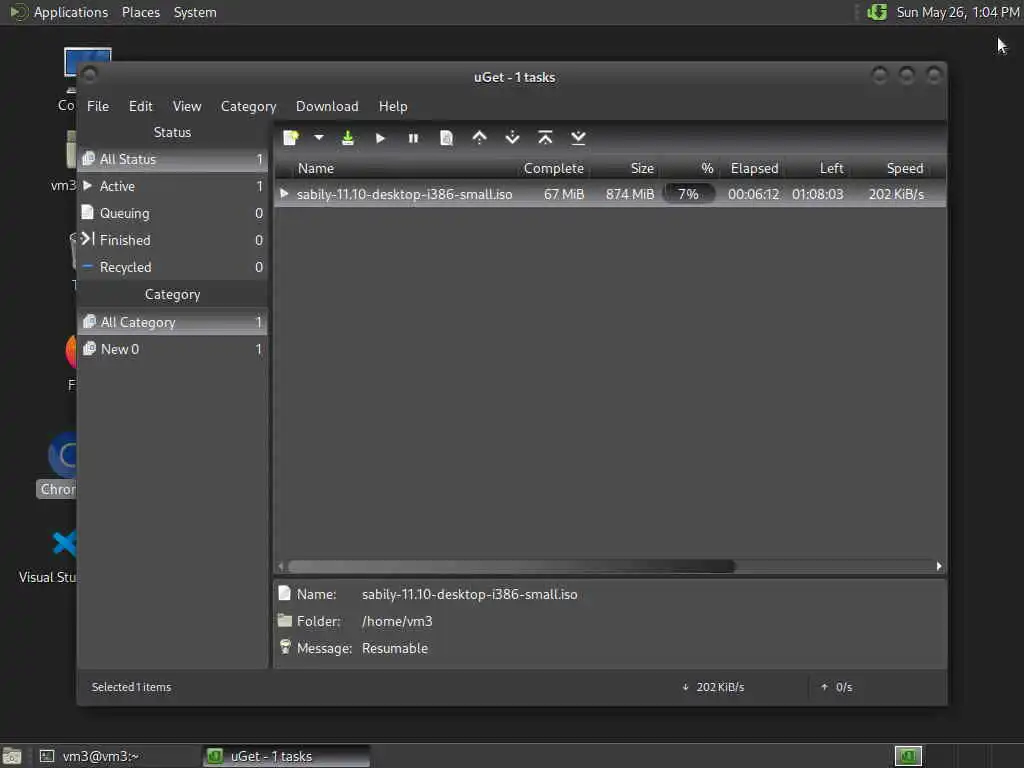This screenshot has width=1024, height=768.
Task: Click the download speed indicator in status bar
Action: (712, 687)
